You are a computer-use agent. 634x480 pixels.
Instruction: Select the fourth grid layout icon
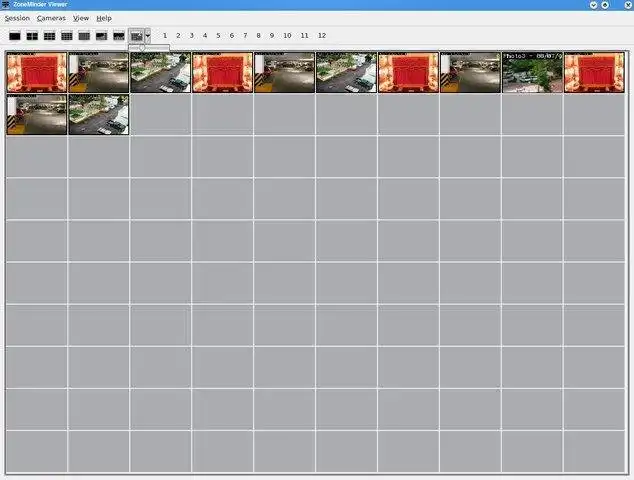67,36
